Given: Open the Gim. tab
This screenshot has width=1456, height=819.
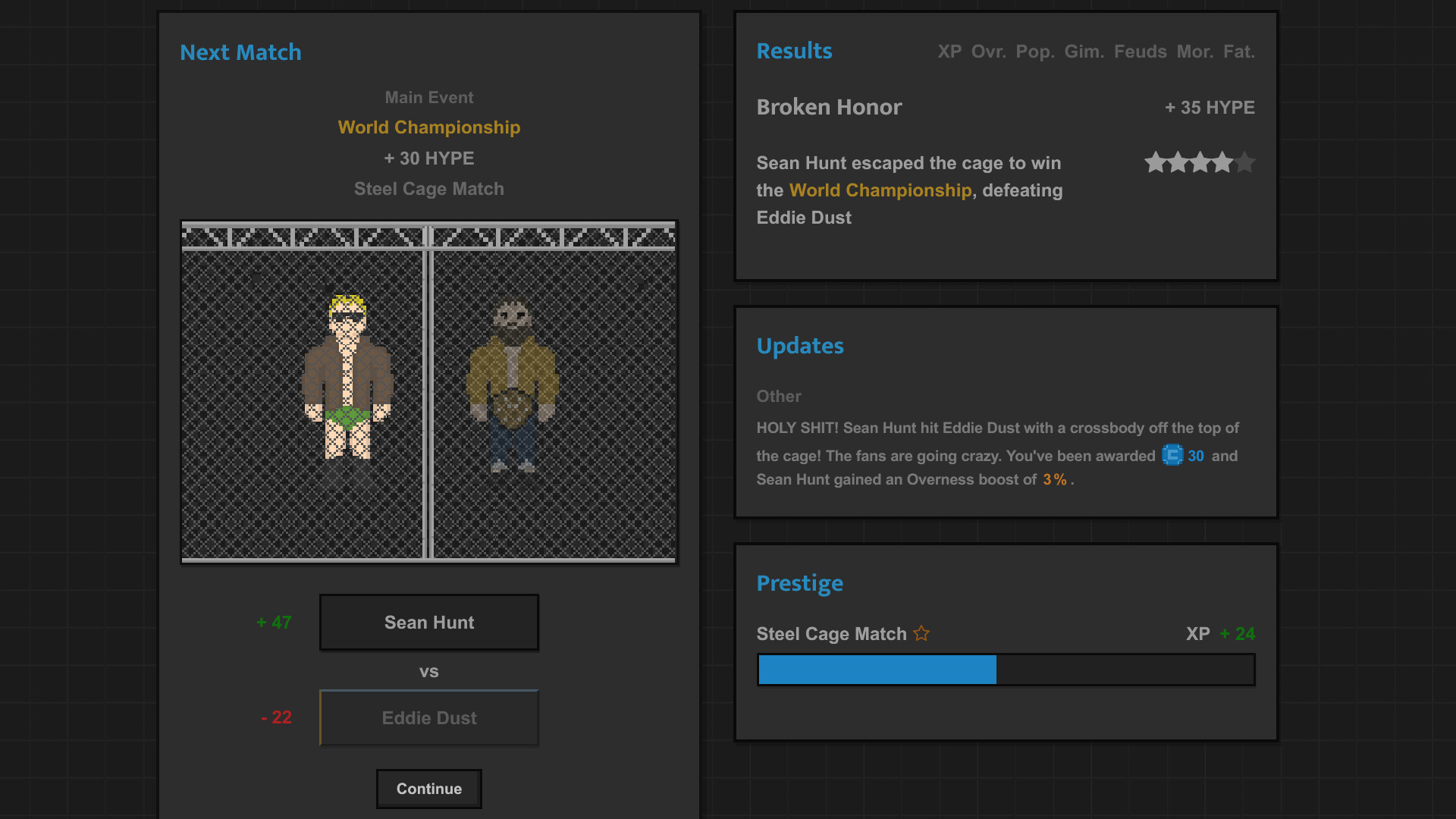Looking at the screenshot, I should pyautogui.click(x=1084, y=52).
